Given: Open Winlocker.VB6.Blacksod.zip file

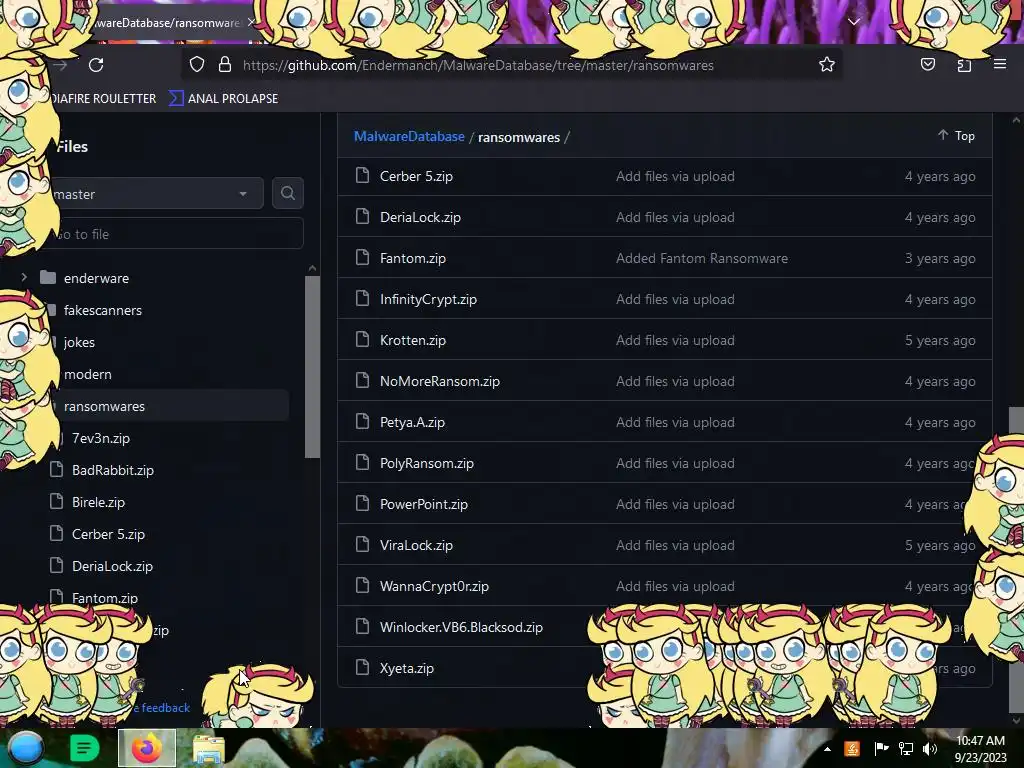Looking at the screenshot, I should [461, 627].
